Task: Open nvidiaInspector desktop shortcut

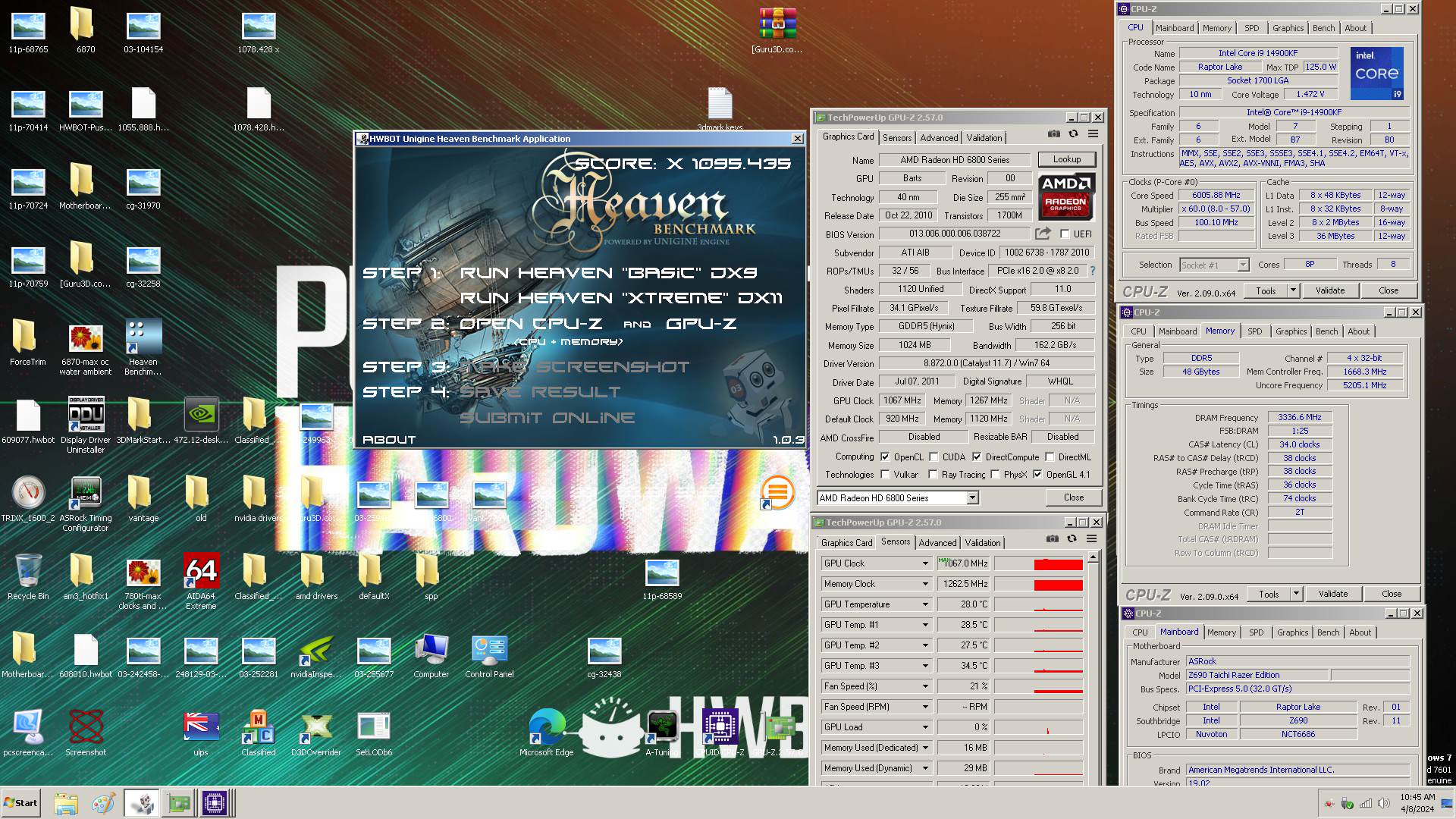Action: pos(315,656)
